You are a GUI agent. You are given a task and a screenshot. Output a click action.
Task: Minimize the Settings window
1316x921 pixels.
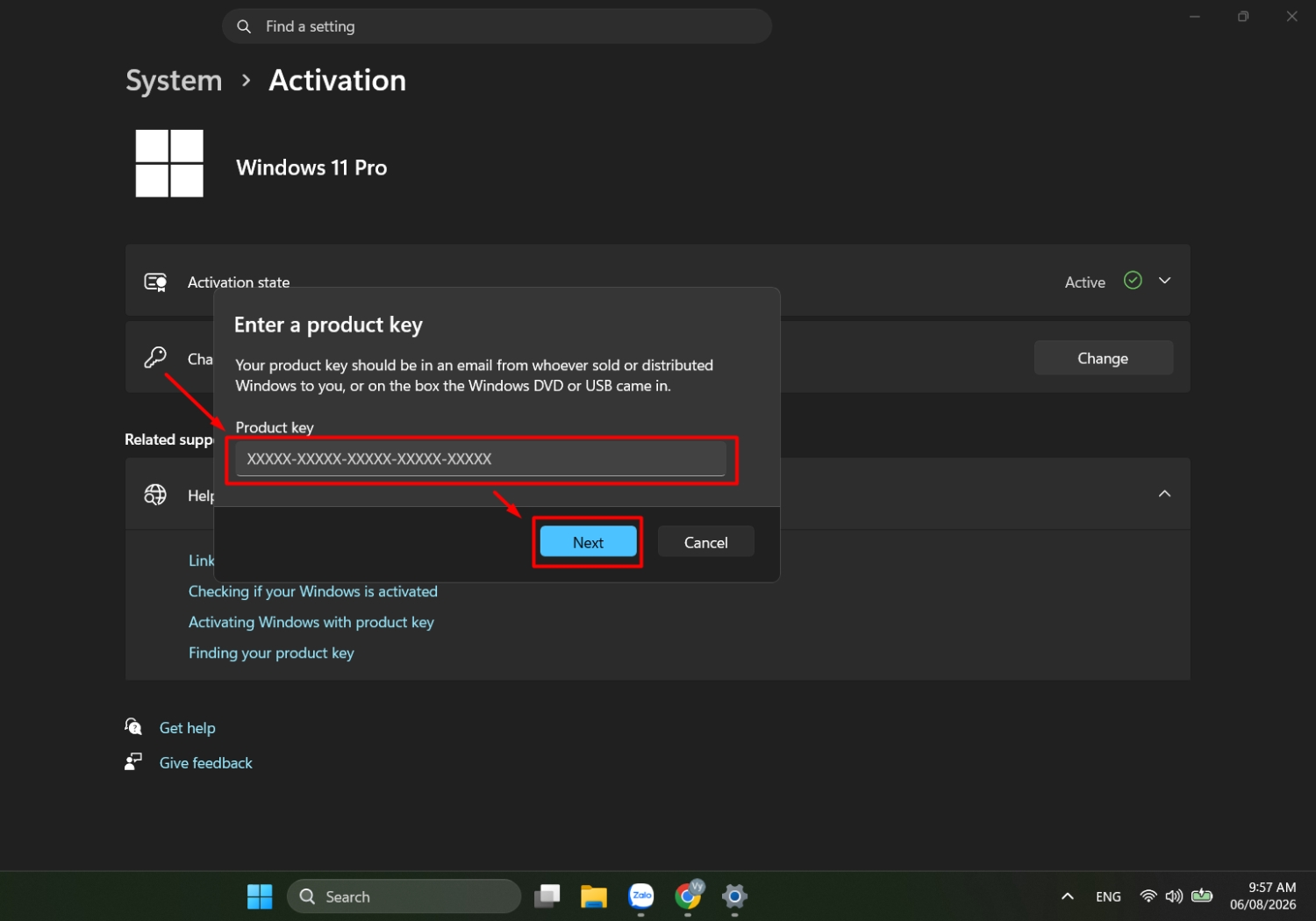click(x=1194, y=17)
